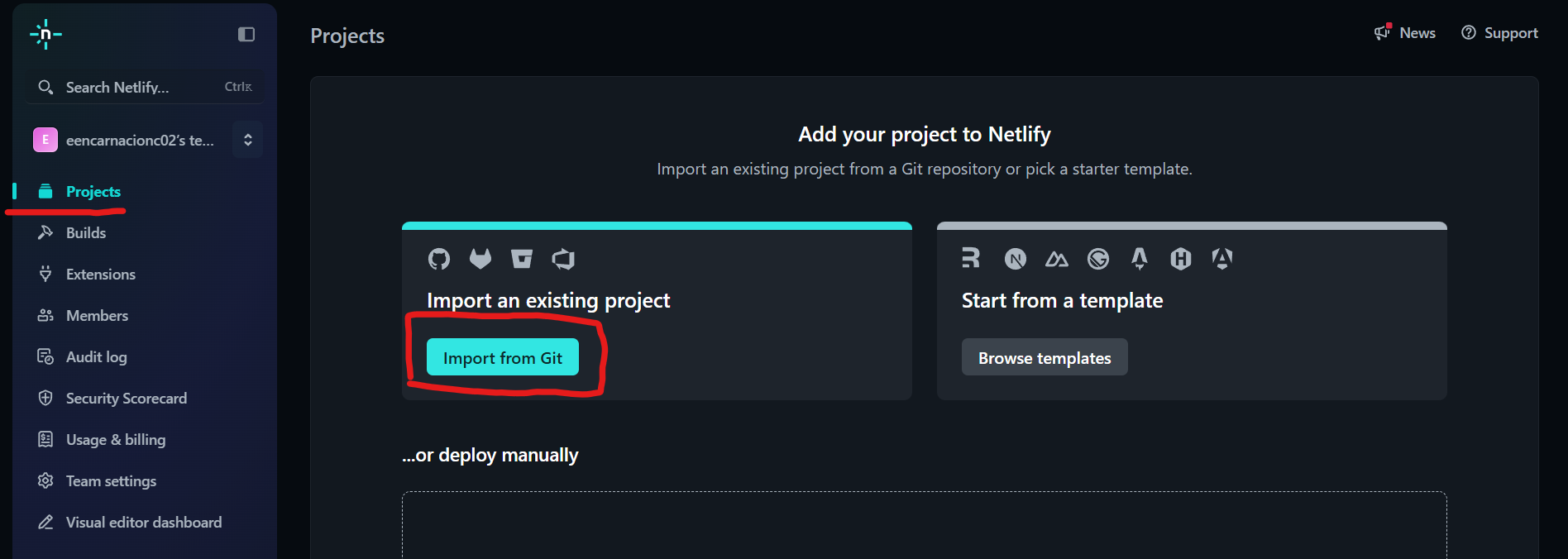1568x559 pixels.
Task: Open News in the top bar
Action: pyautogui.click(x=1405, y=33)
